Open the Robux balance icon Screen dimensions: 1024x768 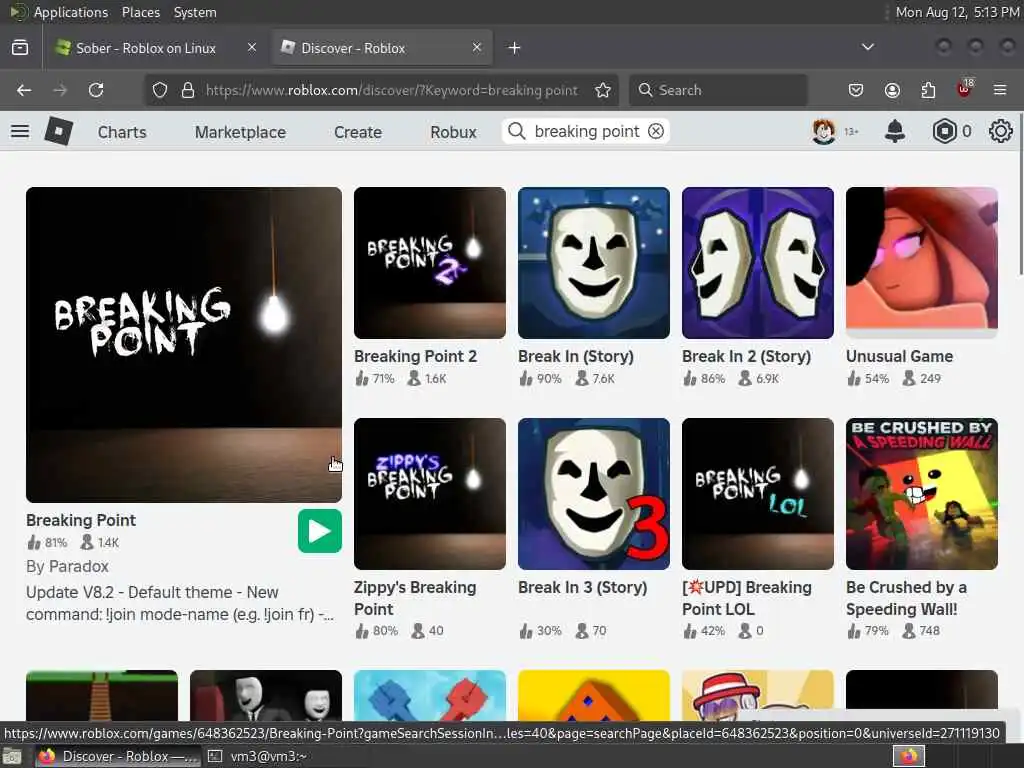pyautogui.click(x=944, y=131)
